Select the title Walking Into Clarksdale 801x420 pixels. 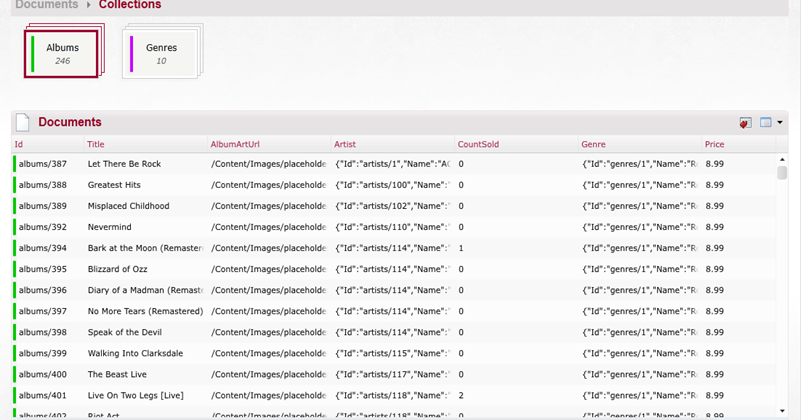pyautogui.click(x=135, y=353)
